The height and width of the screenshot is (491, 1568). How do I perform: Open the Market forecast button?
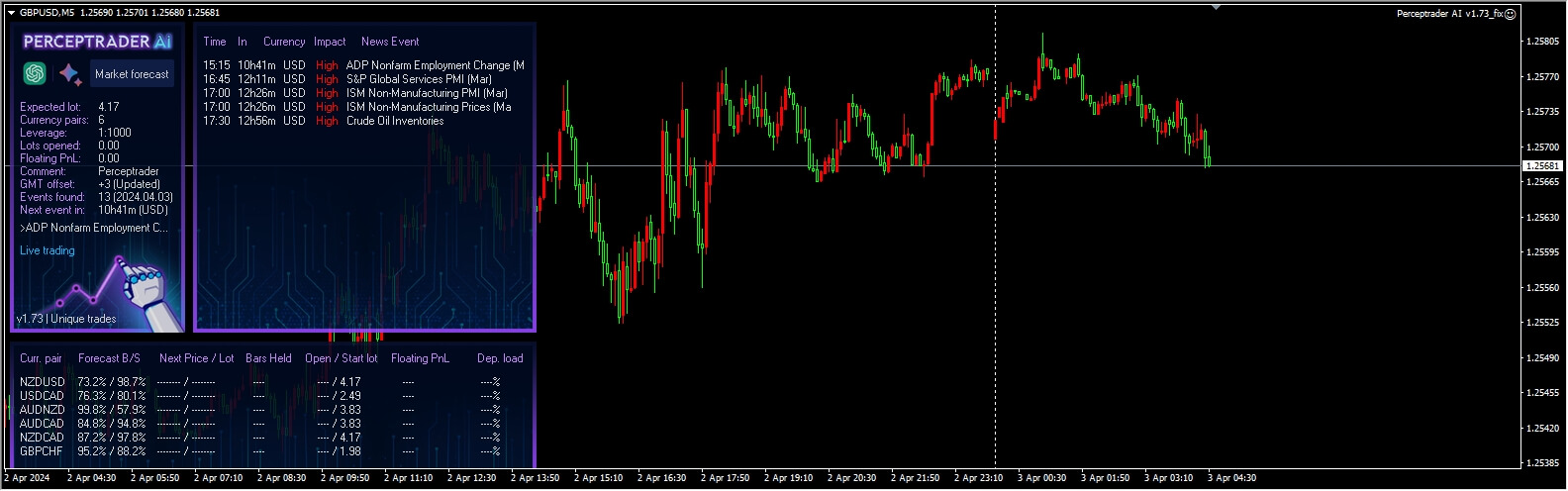[x=132, y=73]
